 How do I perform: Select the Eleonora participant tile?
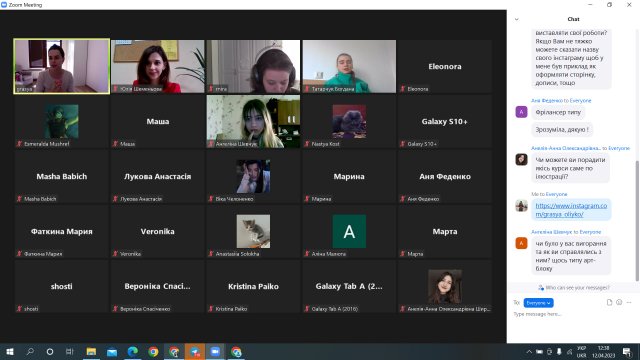pos(444,66)
